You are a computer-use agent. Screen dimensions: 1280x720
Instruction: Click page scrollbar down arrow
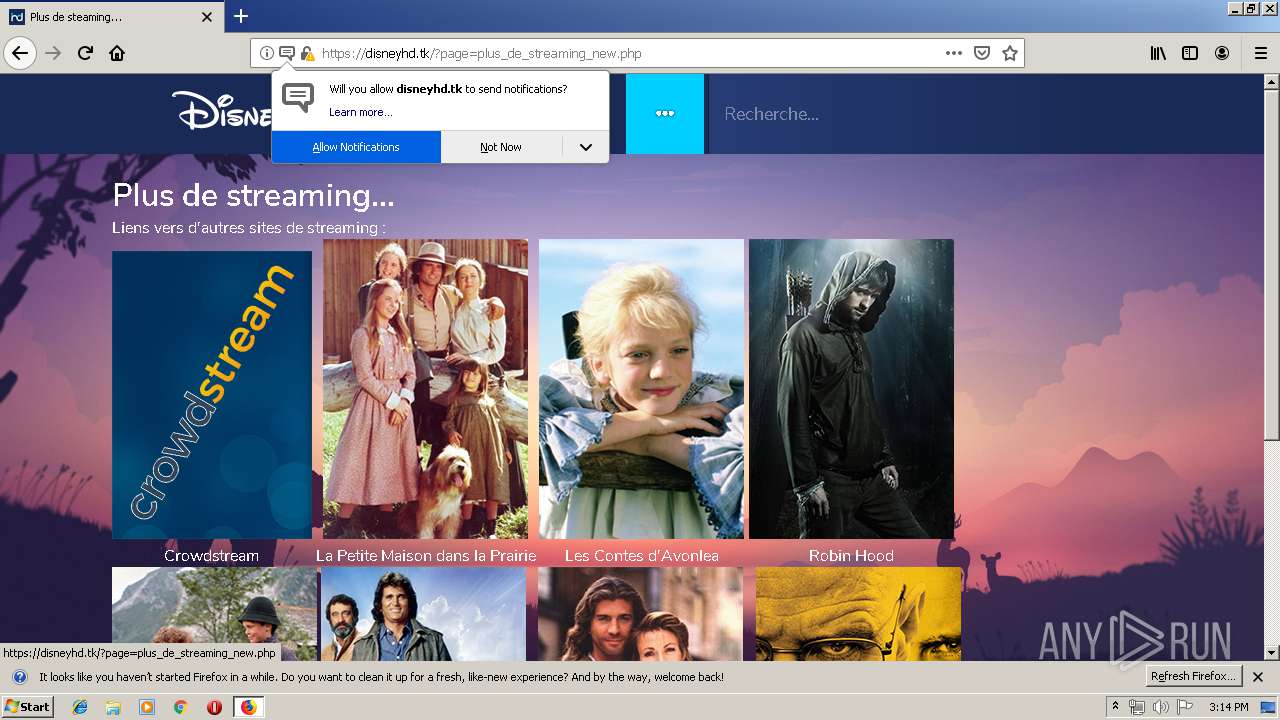[x=1272, y=653]
